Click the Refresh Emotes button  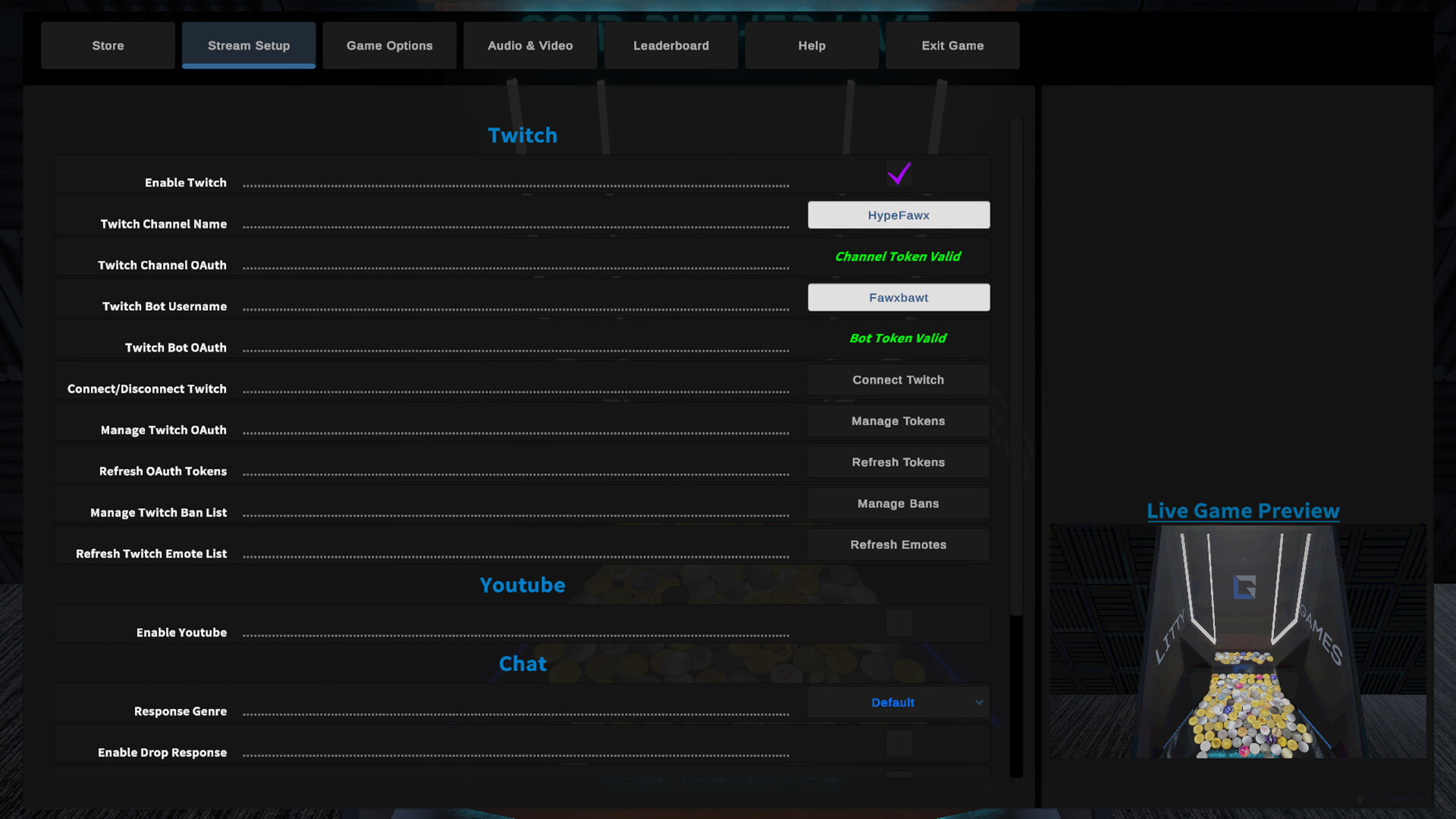[898, 544]
